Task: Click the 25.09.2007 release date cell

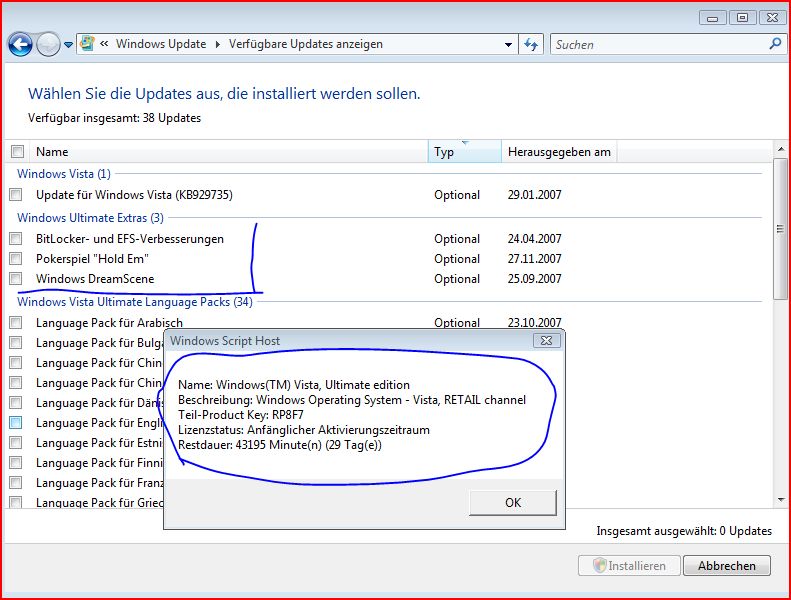Action: (534, 279)
